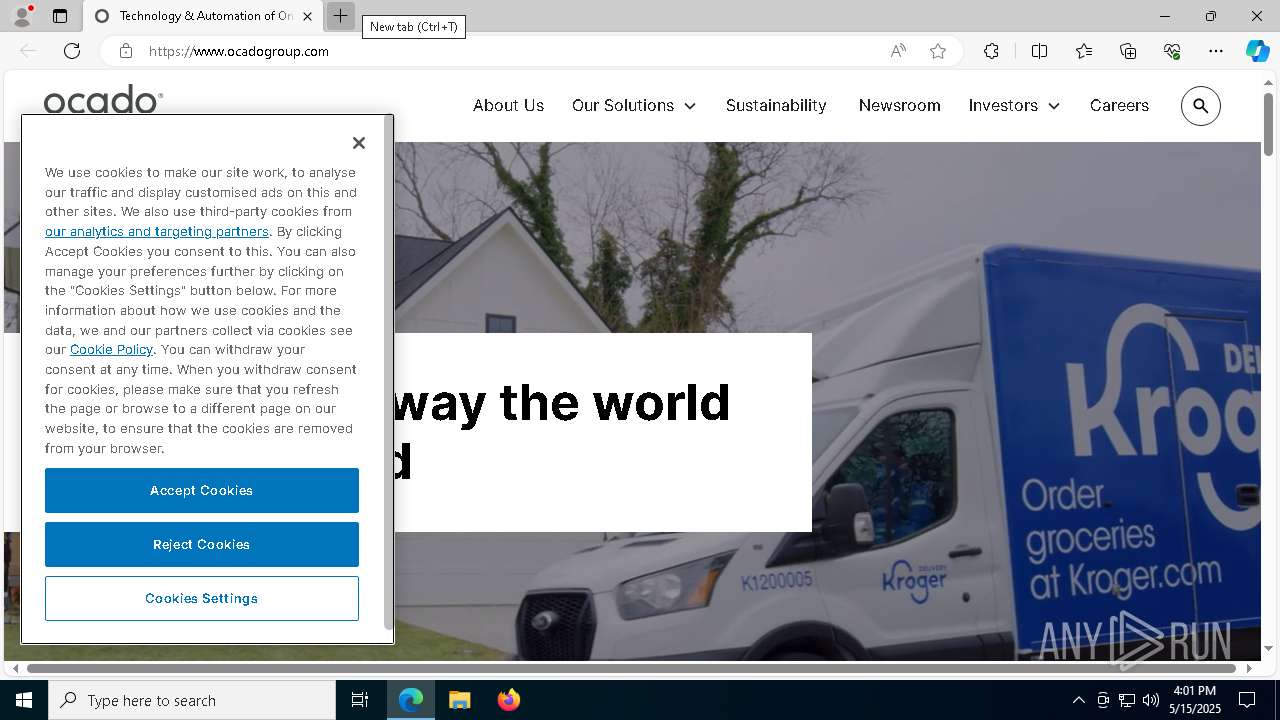Image resolution: width=1280 pixels, height=720 pixels.
Task: Refresh the current page
Action: pyautogui.click(x=72, y=51)
